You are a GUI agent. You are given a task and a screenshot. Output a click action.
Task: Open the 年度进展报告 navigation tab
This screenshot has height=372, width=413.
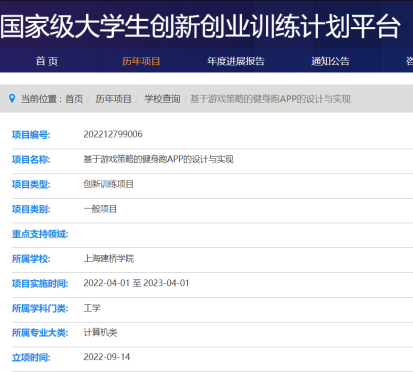[236, 61]
